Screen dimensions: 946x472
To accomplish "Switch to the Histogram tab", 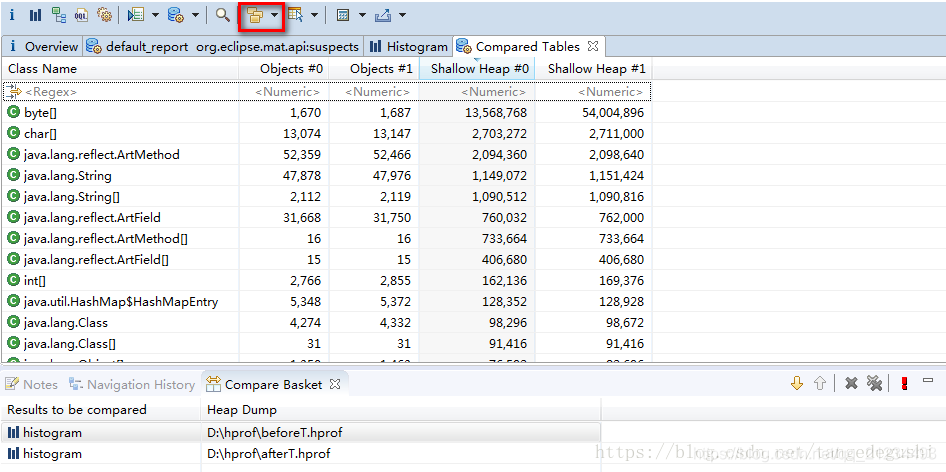I will (408, 46).
